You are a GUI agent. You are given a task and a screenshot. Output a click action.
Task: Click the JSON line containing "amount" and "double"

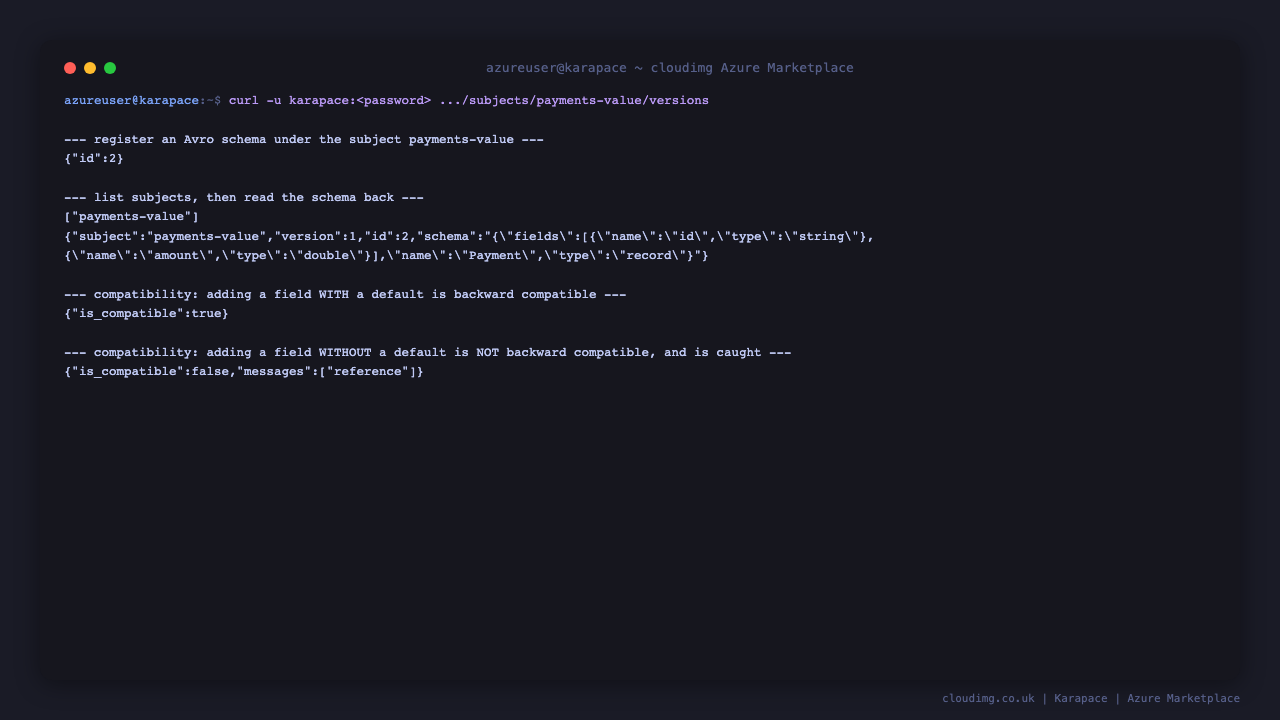(x=386, y=256)
